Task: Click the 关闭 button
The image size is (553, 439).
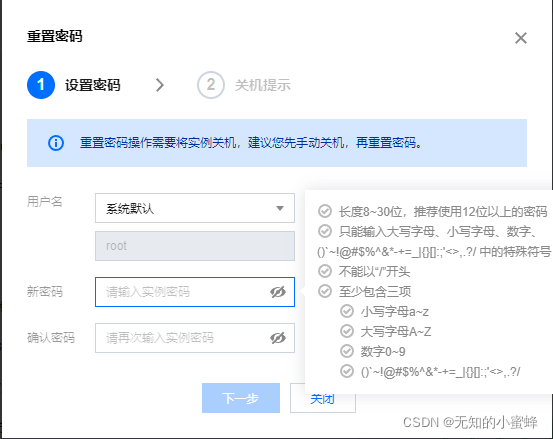Action: pyautogui.click(x=322, y=399)
